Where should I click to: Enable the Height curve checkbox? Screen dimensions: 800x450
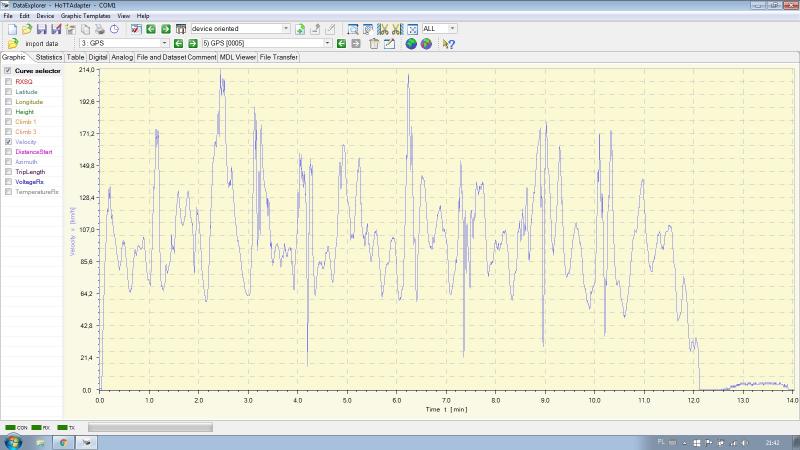(x=9, y=112)
